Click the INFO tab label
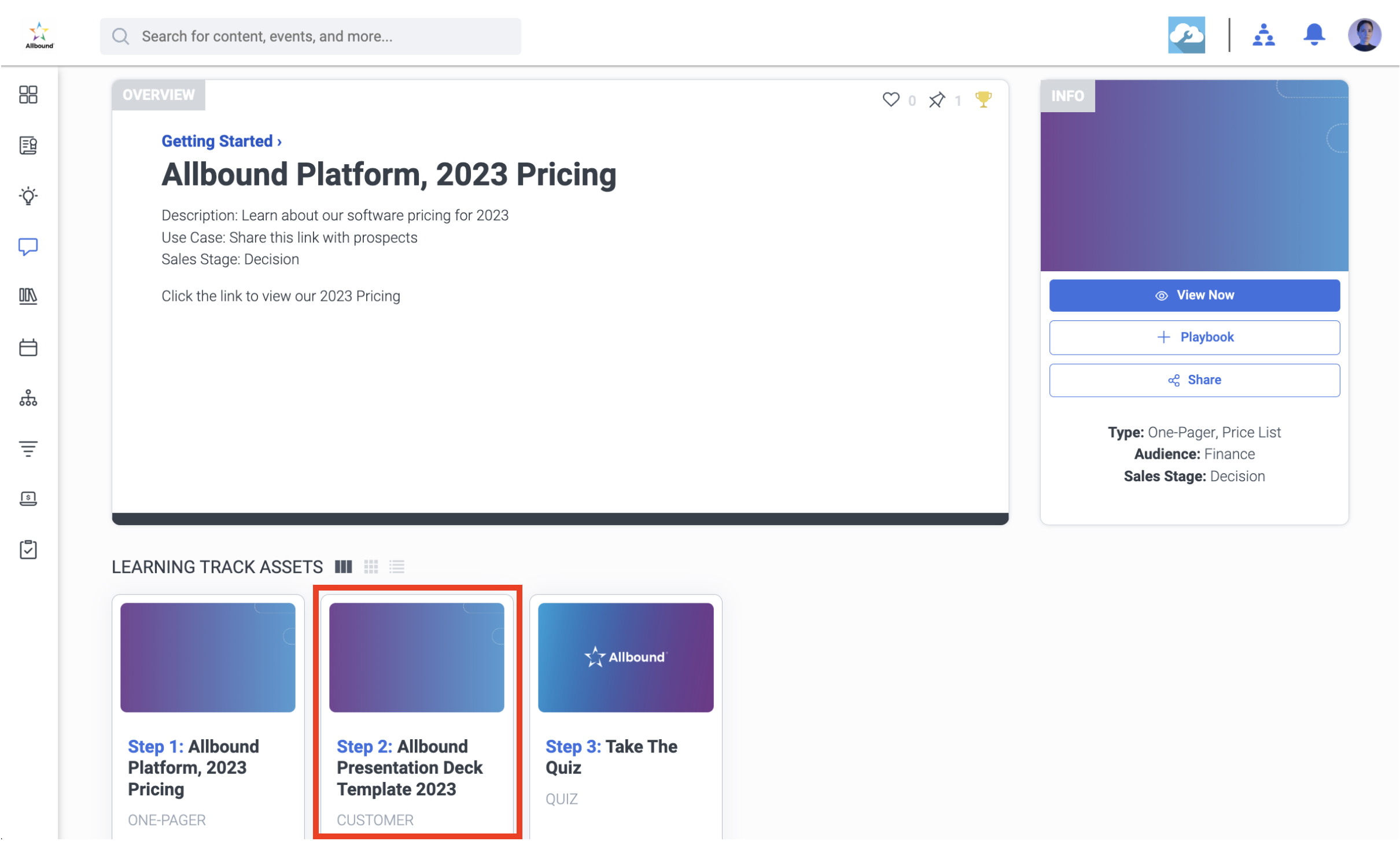This screenshot has height=841, width=1400. tap(1067, 96)
